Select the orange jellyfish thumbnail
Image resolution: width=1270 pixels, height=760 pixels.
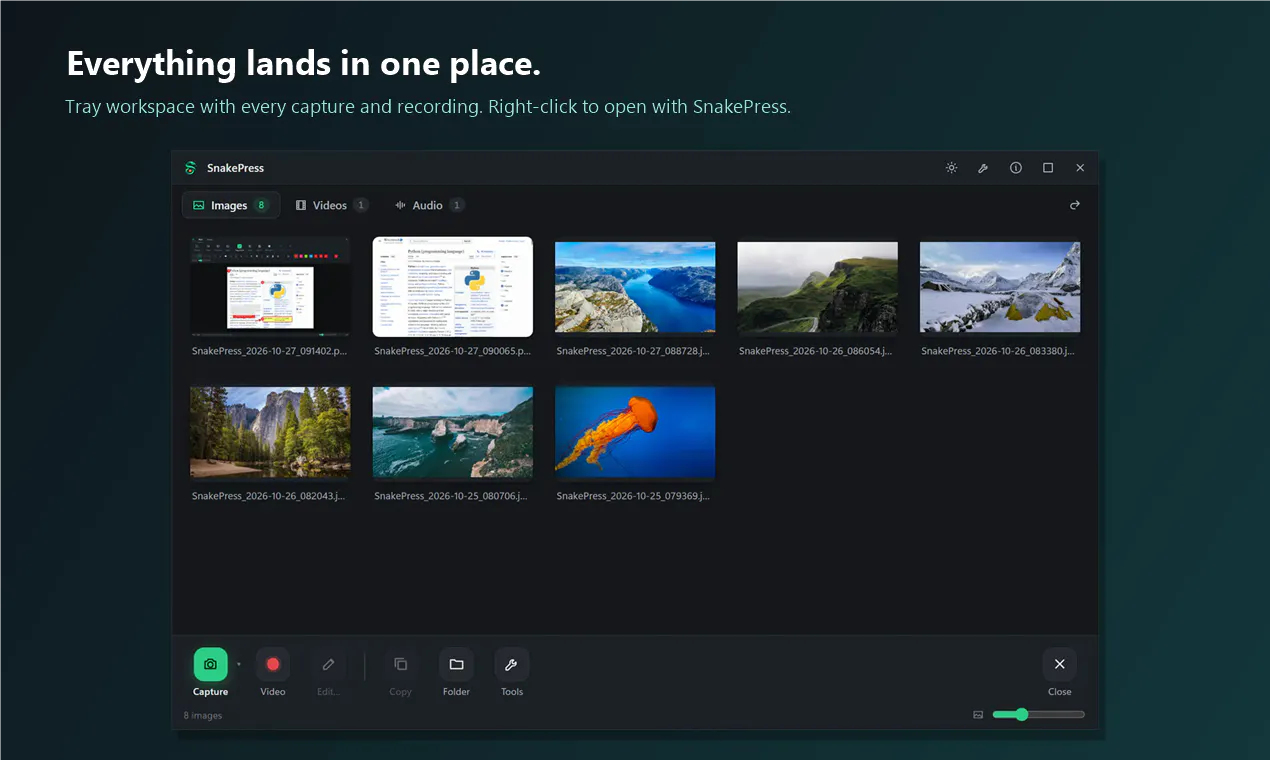coord(635,432)
